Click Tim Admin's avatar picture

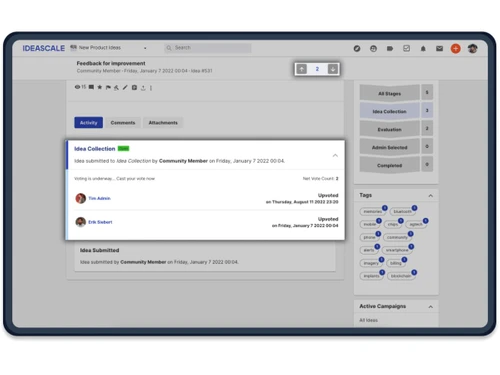[81, 198]
